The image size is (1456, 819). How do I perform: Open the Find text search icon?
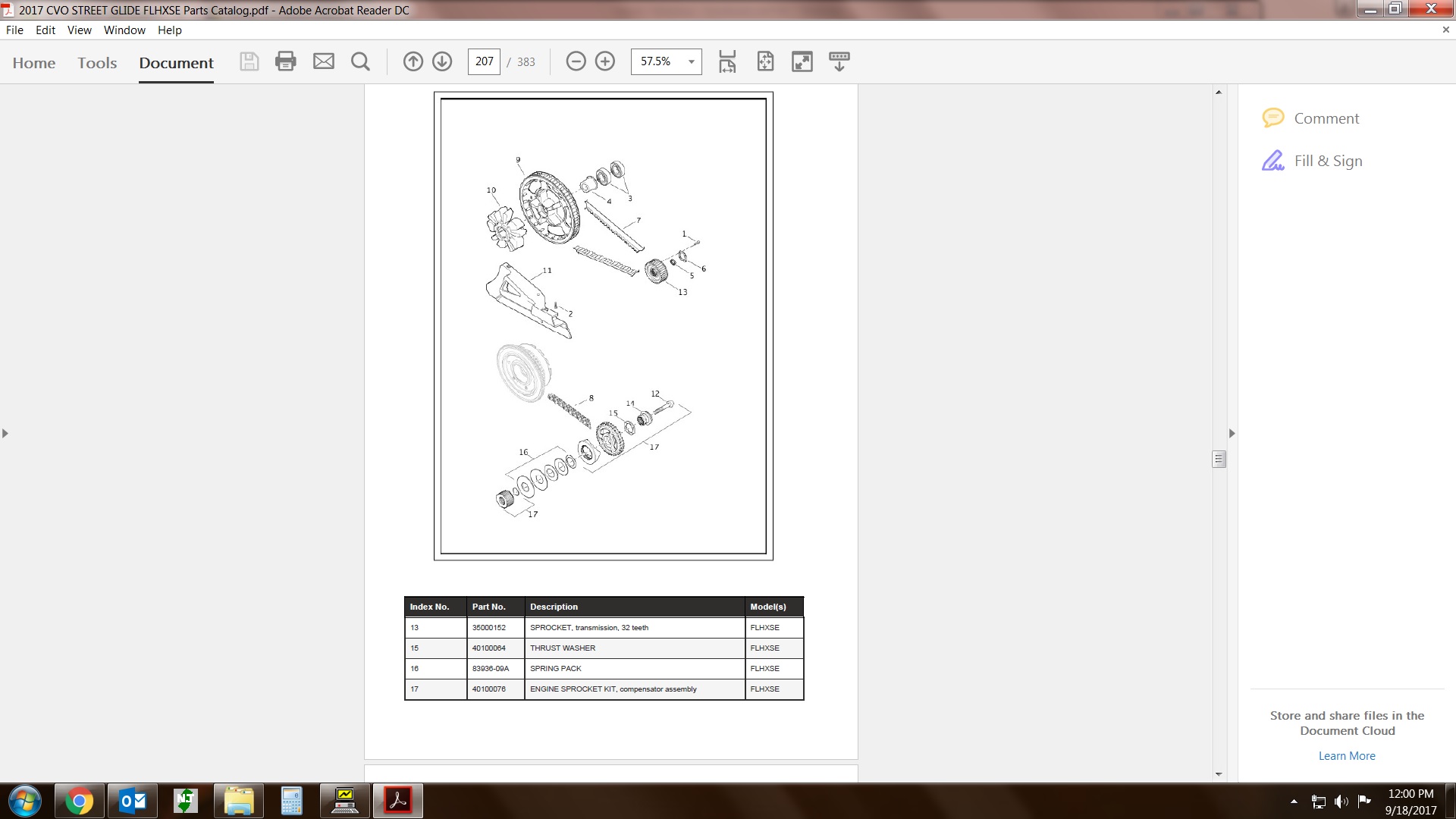[361, 61]
